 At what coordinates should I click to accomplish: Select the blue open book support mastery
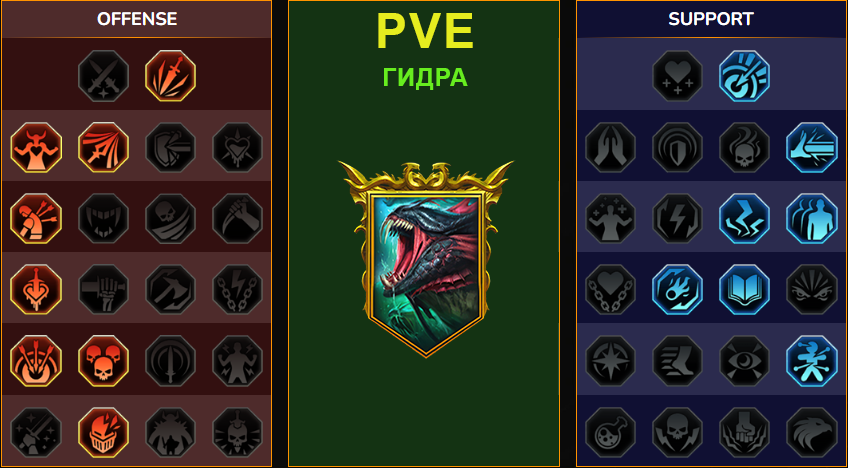(x=745, y=289)
